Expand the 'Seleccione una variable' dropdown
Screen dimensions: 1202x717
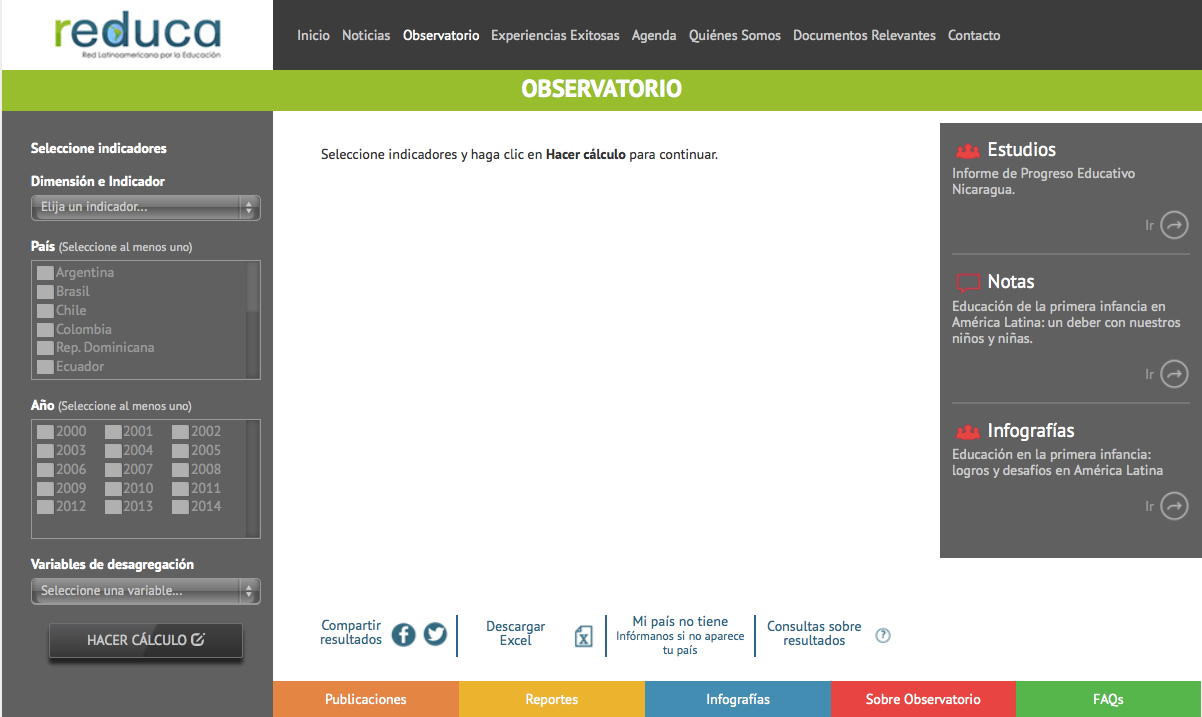pyautogui.click(x=146, y=591)
